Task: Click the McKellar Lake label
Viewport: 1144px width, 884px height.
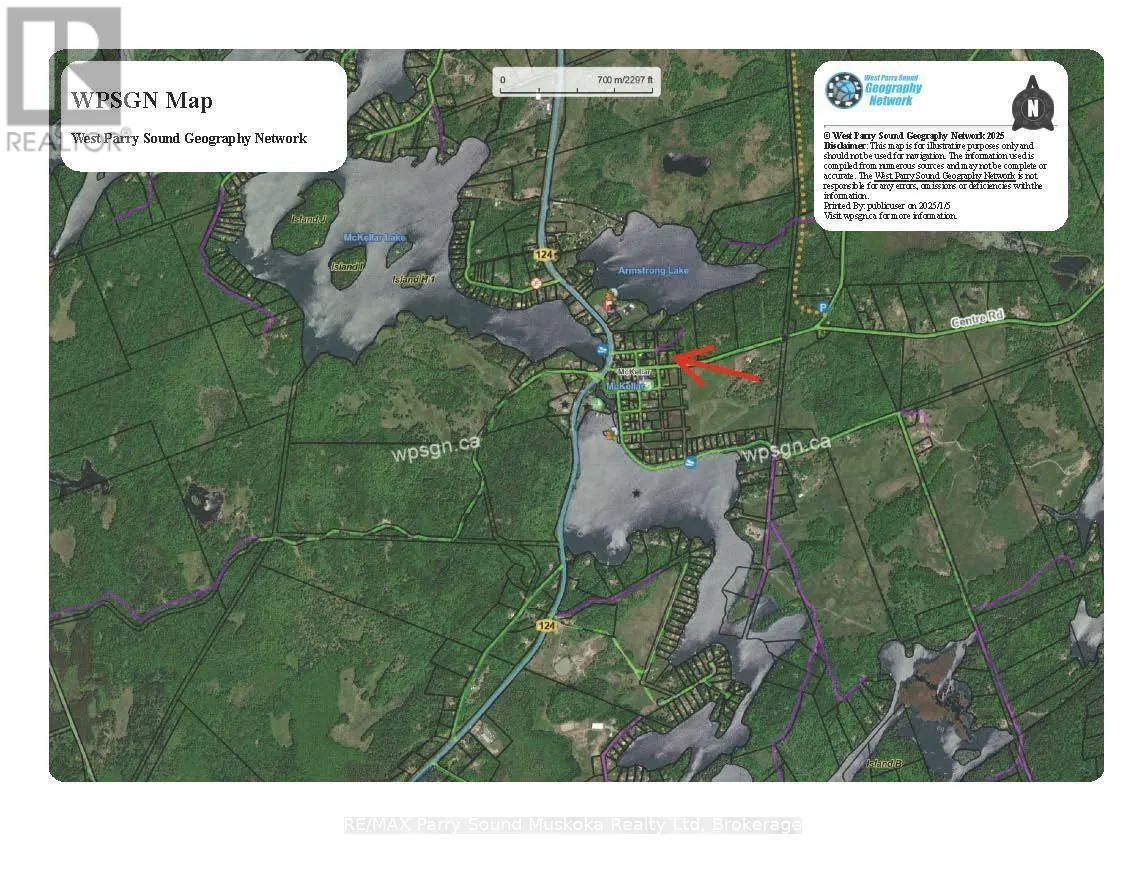Action: click(x=374, y=238)
